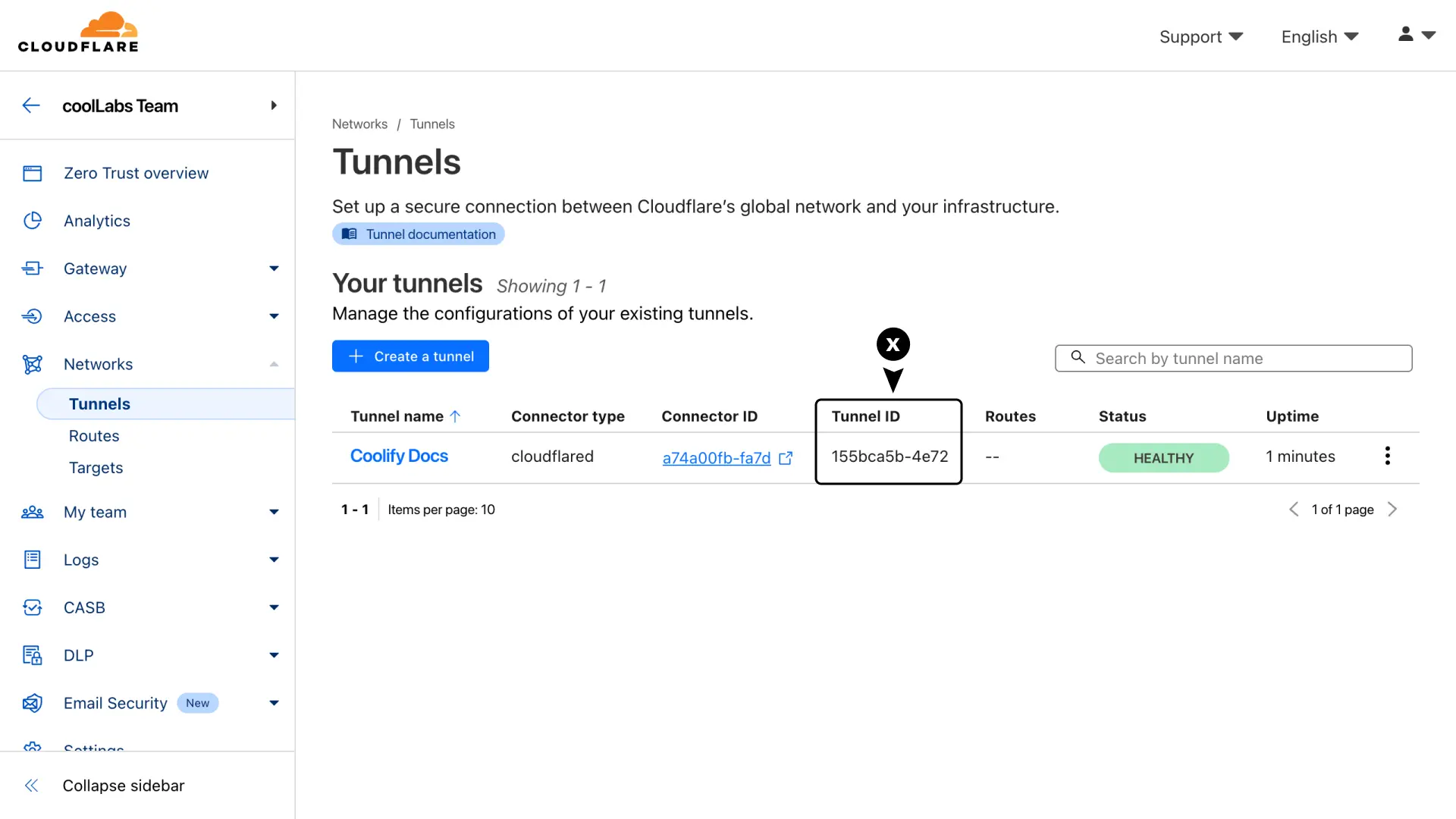The height and width of the screenshot is (819, 1456).
Task: Click the Analytics pie chart icon
Action: pyautogui.click(x=32, y=221)
